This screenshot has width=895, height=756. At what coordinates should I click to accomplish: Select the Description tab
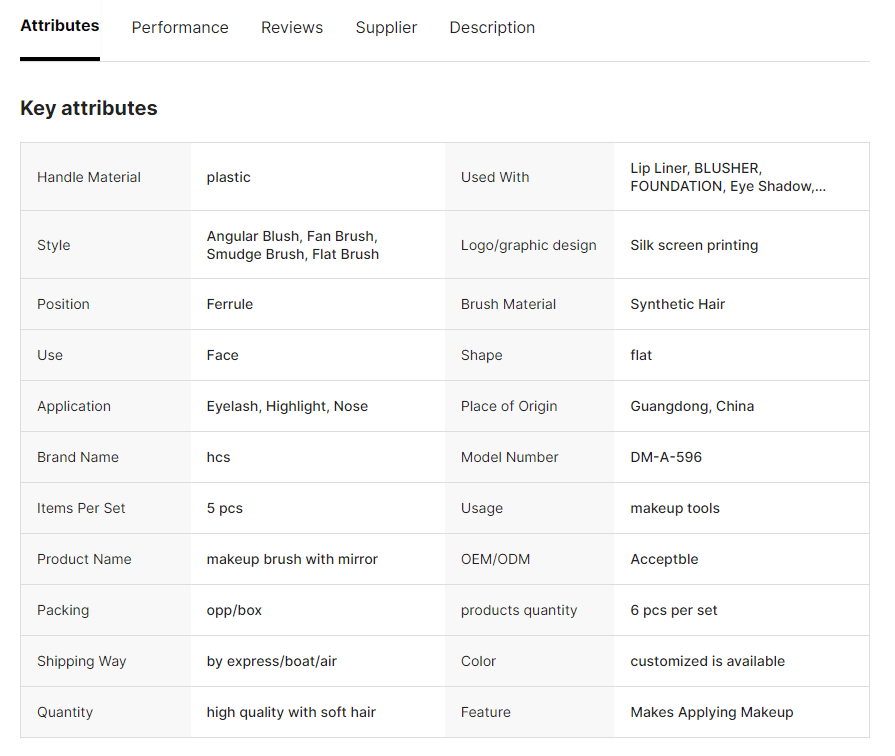tap(492, 28)
